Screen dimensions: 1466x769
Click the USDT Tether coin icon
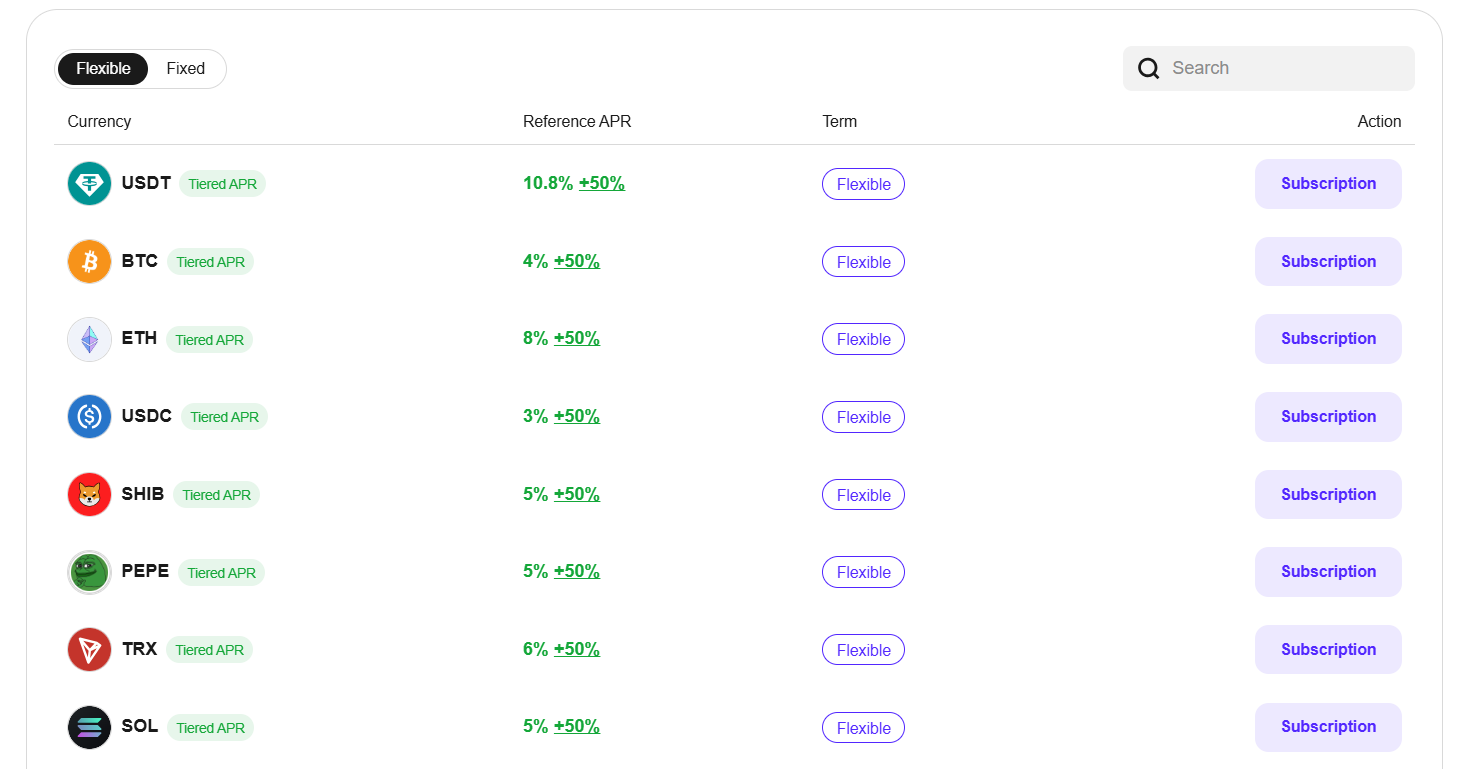[x=89, y=184]
